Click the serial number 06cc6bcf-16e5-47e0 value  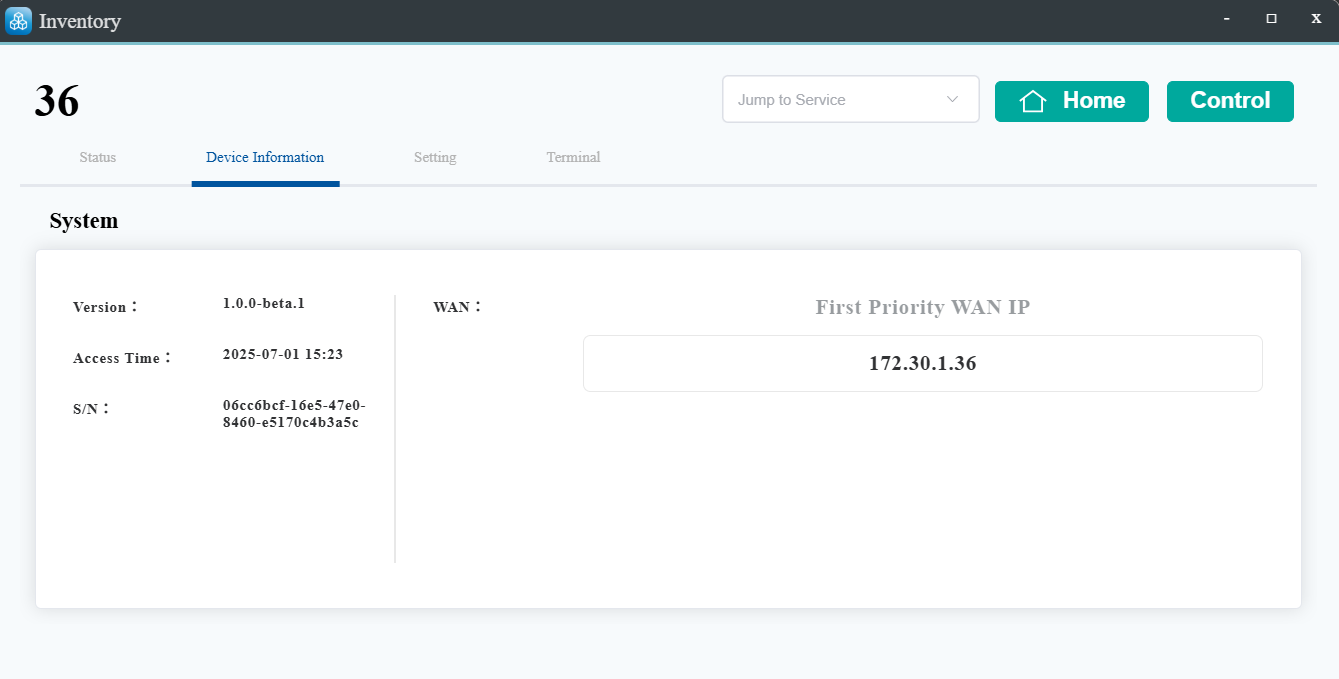[x=294, y=414]
